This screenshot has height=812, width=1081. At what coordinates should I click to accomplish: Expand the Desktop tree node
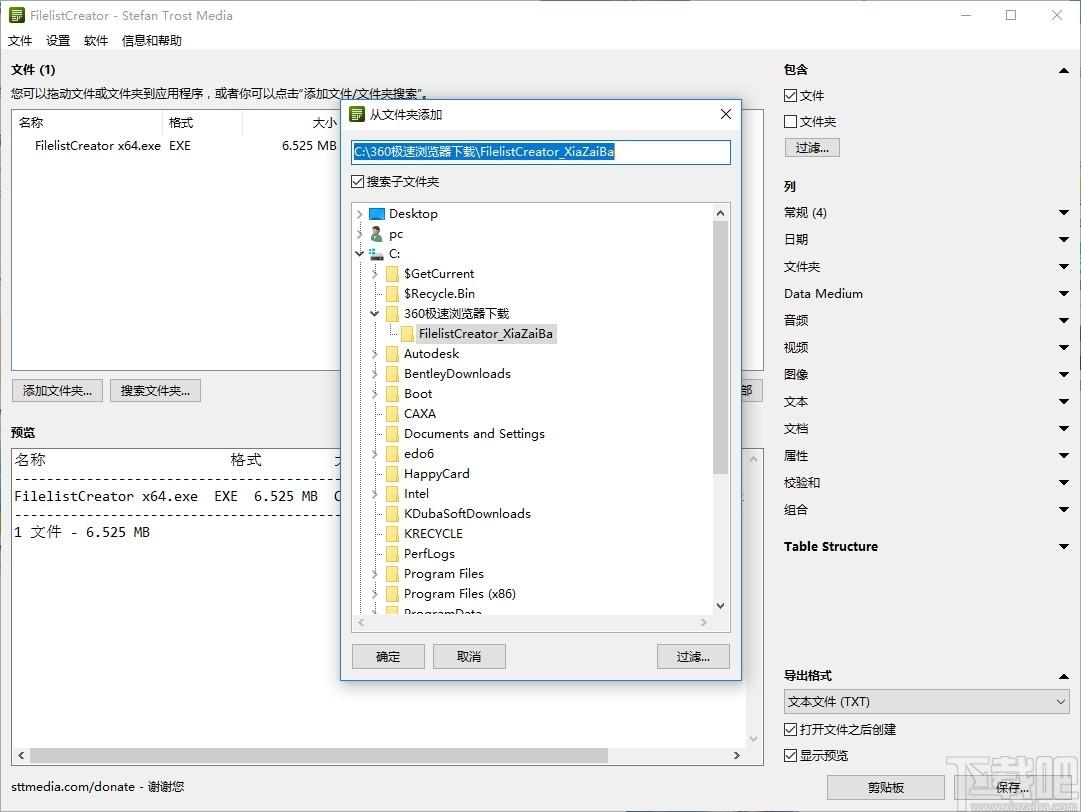tap(359, 214)
